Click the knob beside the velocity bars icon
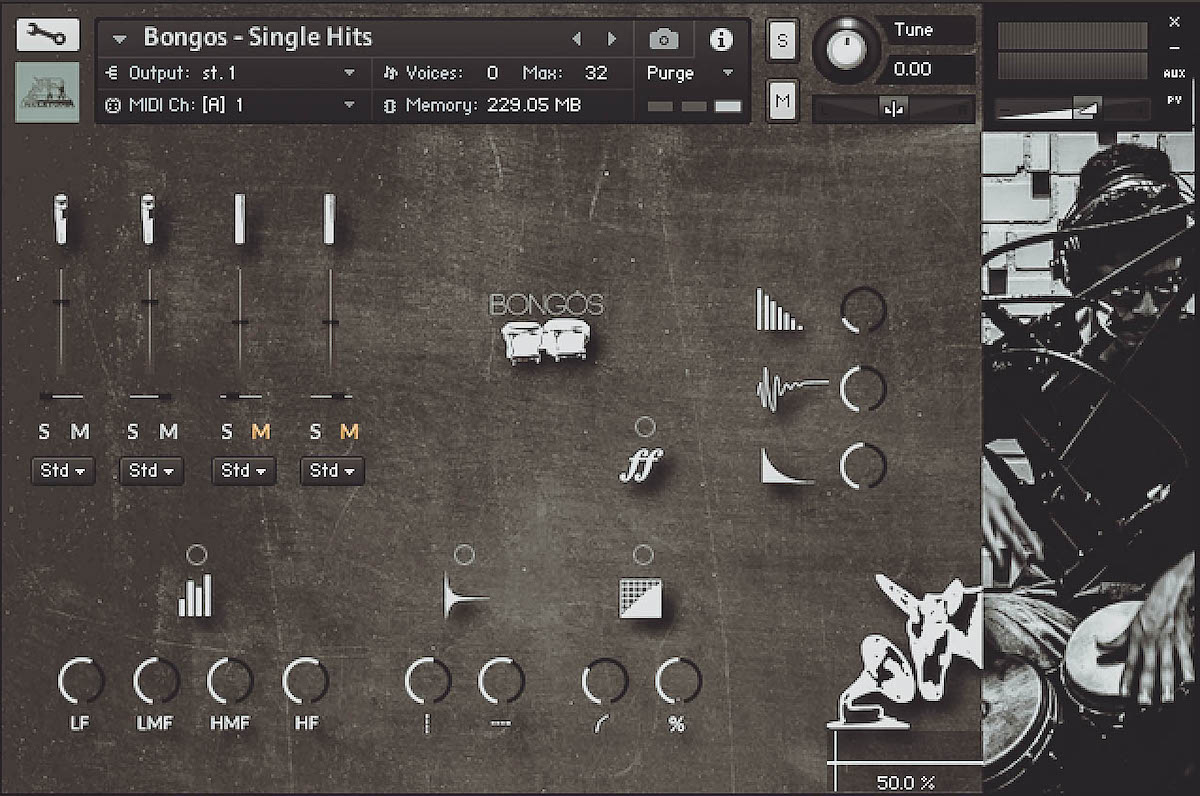 tap(863, 310)
